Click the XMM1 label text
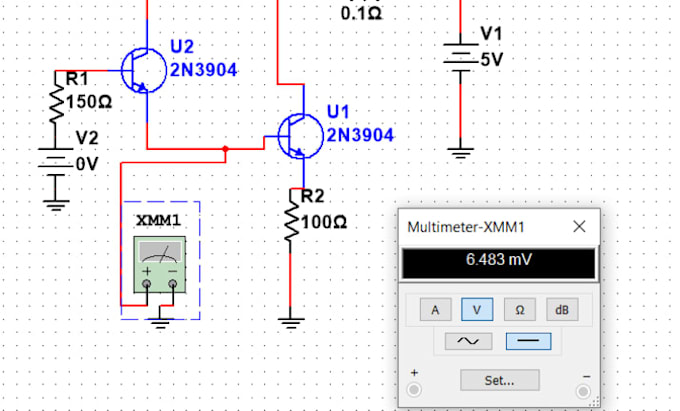Screen dimensions: 680x411 click(x=158, y=221)
